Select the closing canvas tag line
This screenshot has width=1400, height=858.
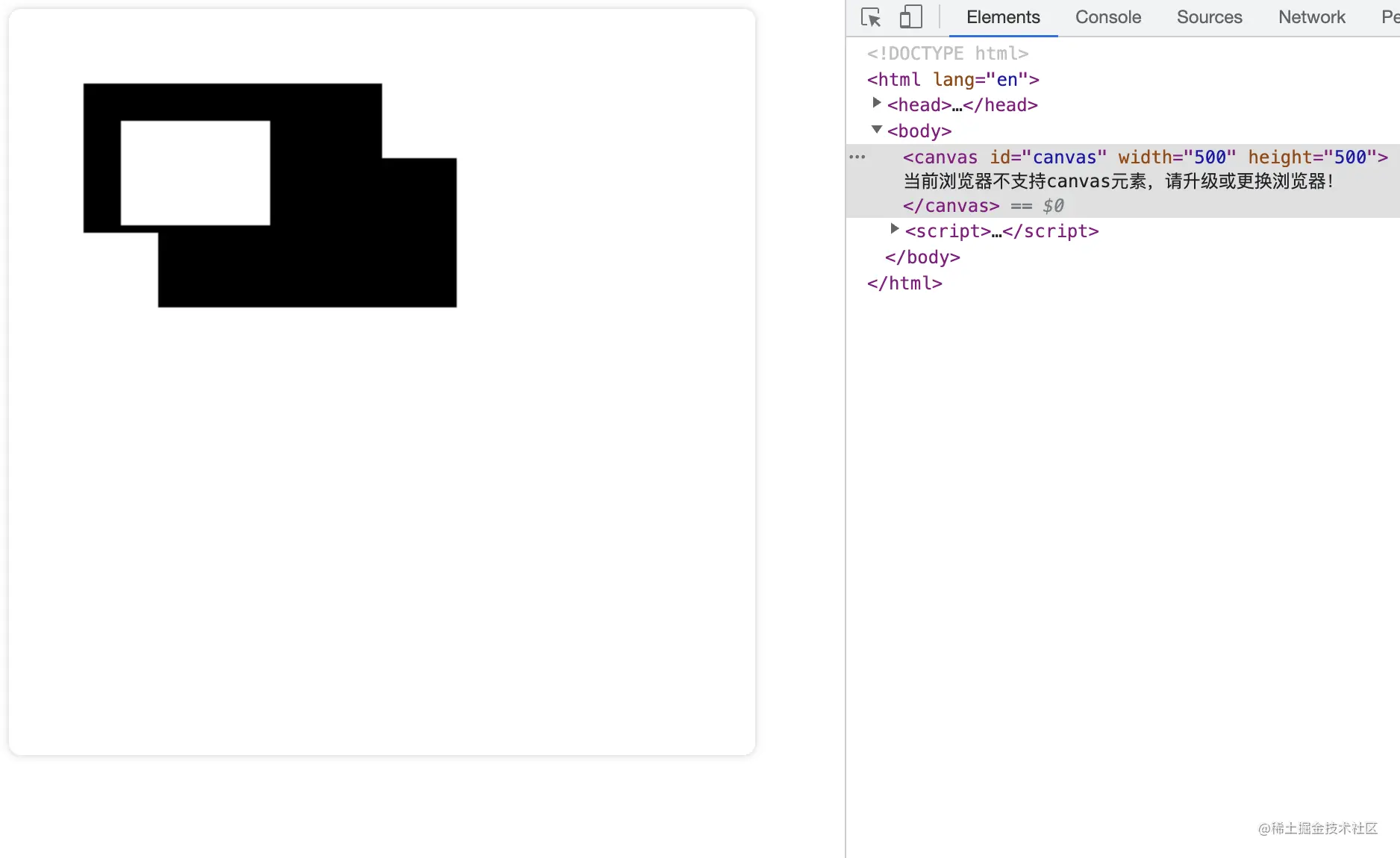[x=951, y=206]
